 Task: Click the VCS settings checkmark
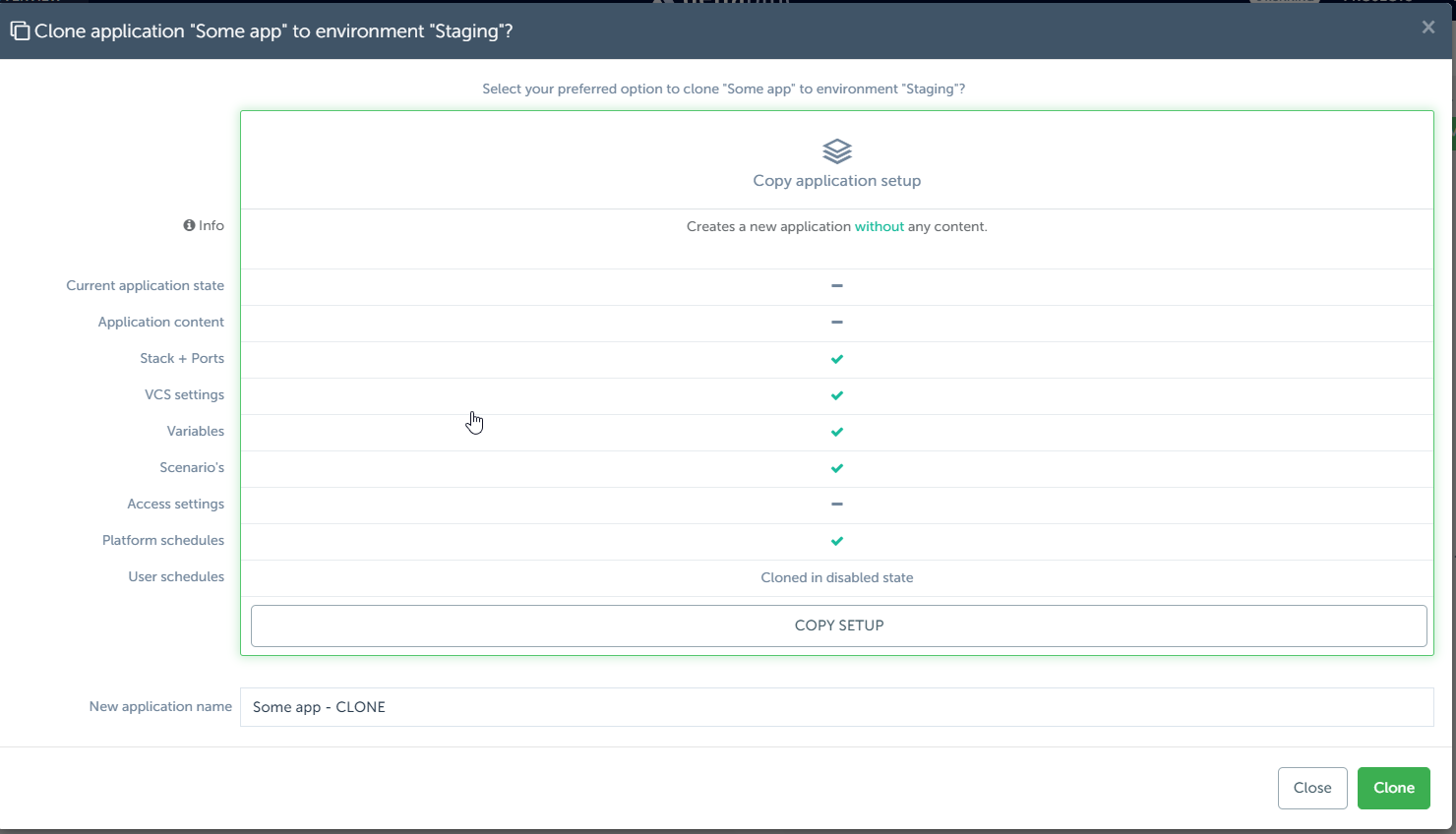tap(837, 395)
